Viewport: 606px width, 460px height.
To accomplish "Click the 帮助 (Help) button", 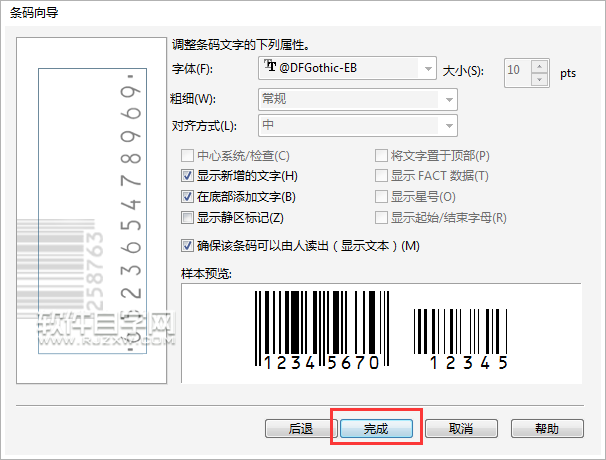I will click(x=547, y=428).
